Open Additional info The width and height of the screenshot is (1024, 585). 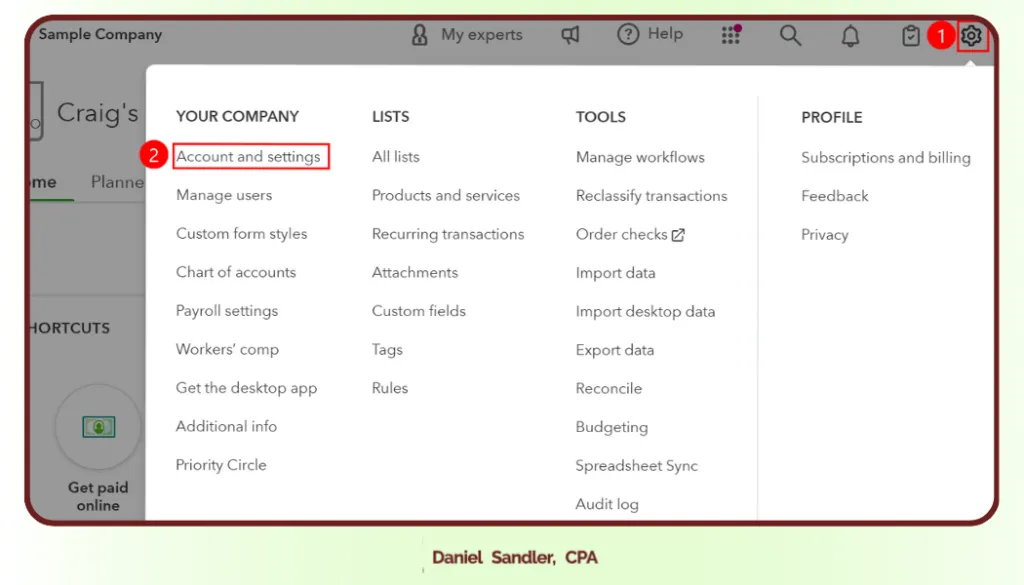click(226, 426)
